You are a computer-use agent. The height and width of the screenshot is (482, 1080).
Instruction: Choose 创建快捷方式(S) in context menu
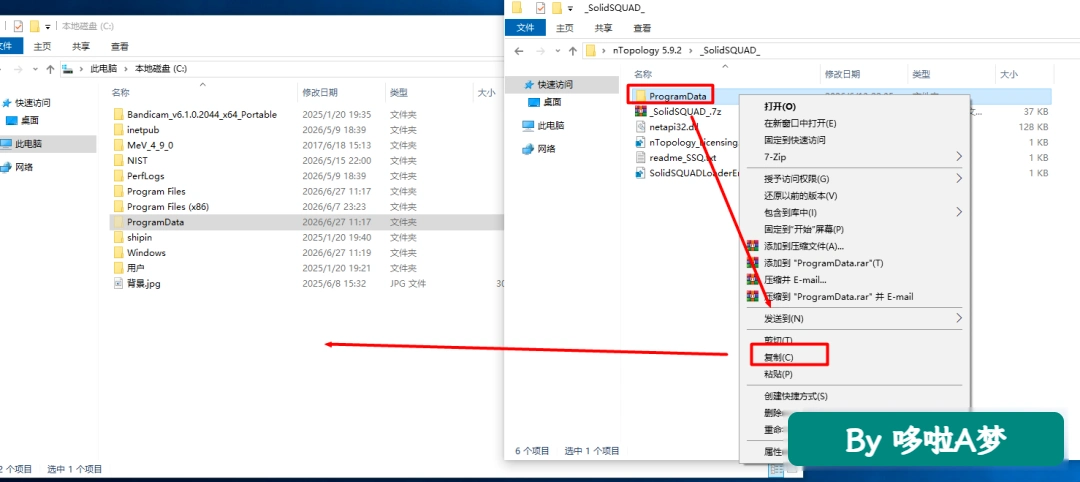tap(796, 396)
